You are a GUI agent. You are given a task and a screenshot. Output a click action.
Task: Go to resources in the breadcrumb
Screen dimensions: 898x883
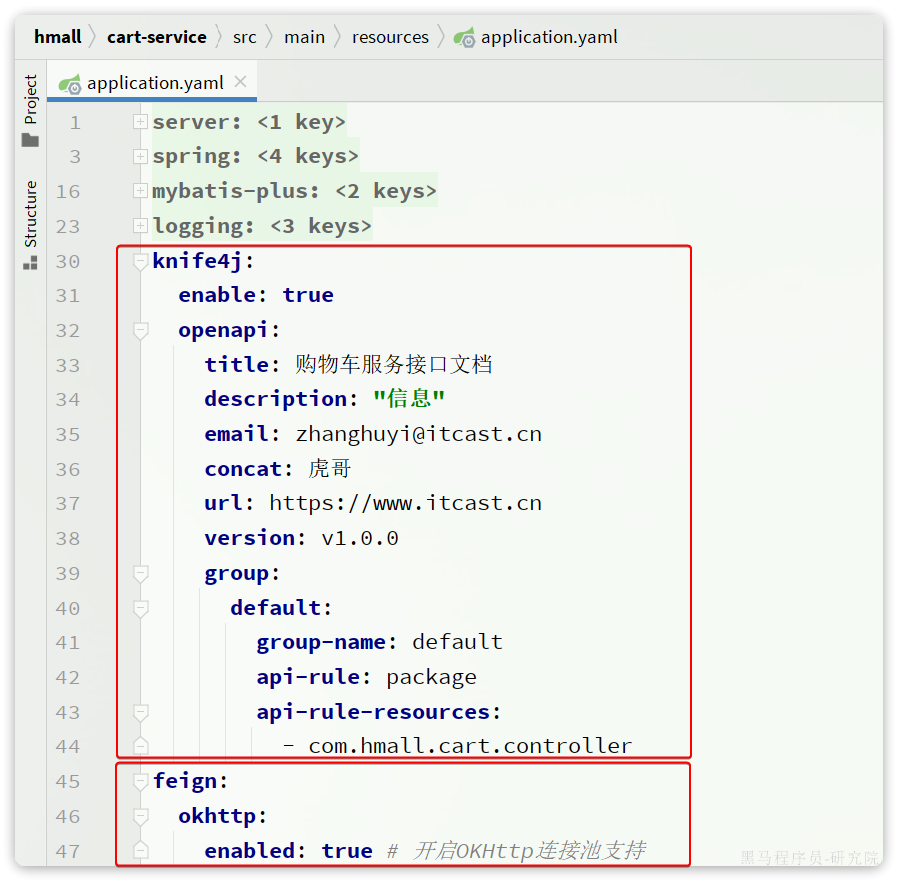pyautogui.click(x=390, y=37)
